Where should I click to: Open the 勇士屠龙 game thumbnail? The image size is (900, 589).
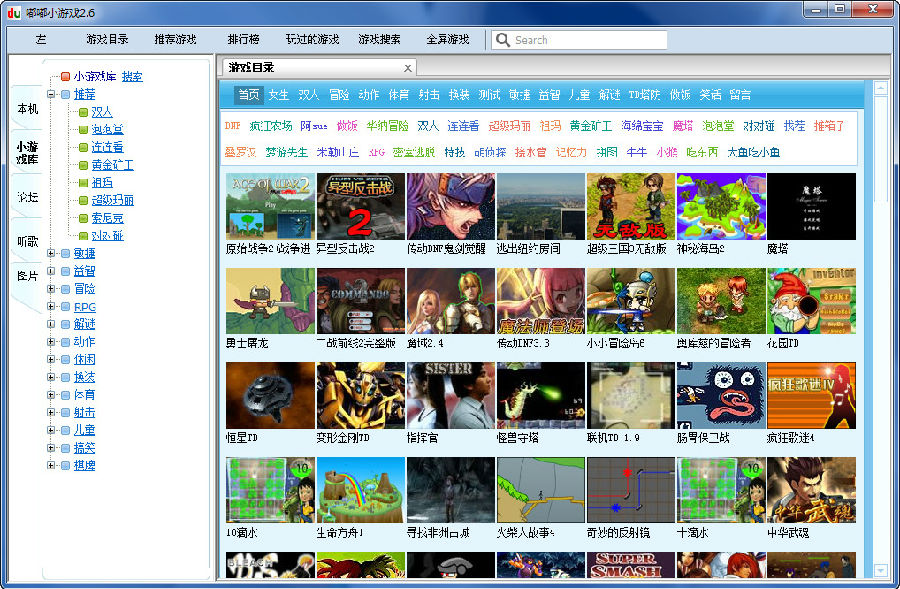270,301
